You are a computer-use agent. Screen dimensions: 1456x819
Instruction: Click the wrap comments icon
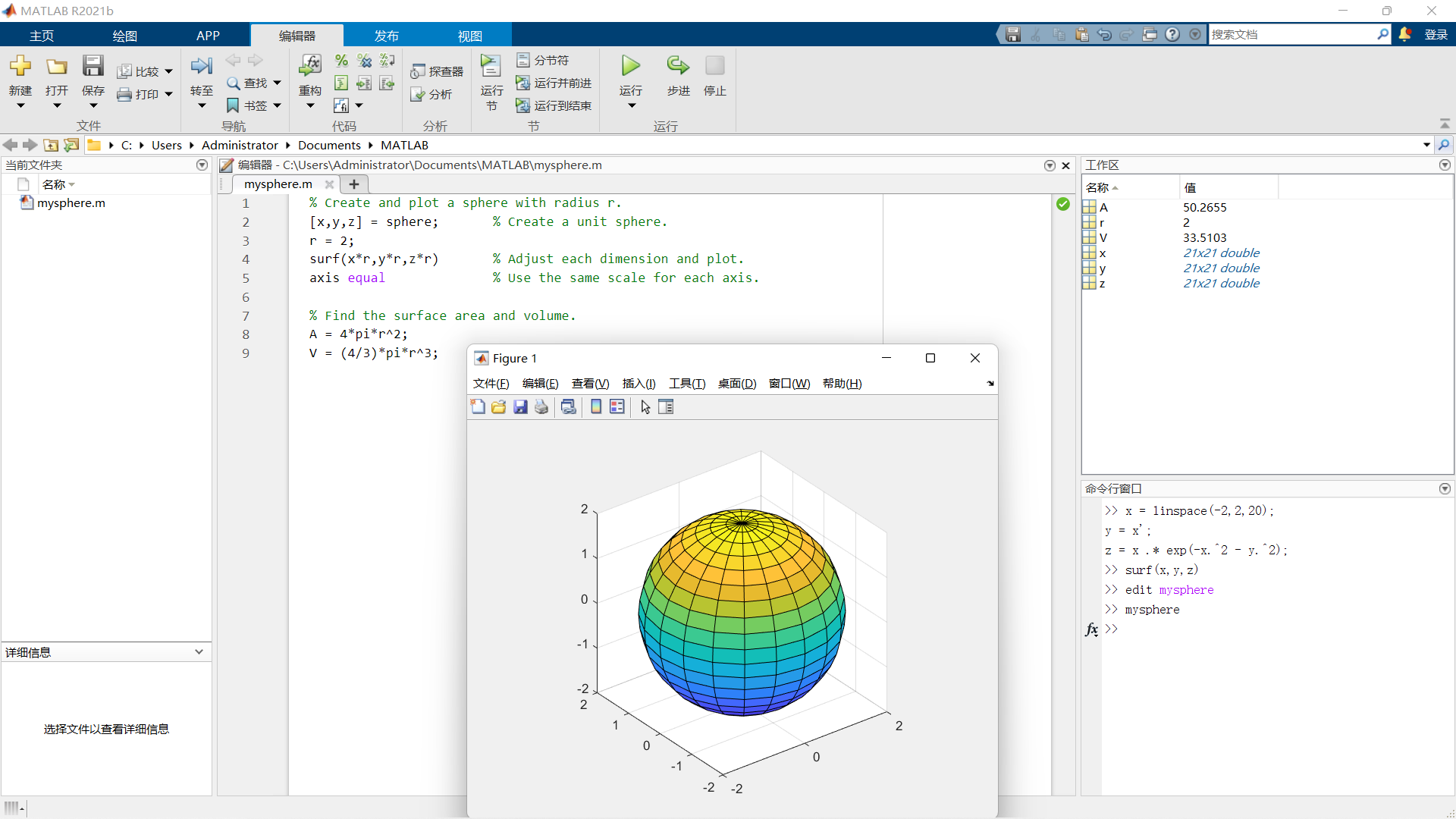click(x=388, y=61)
